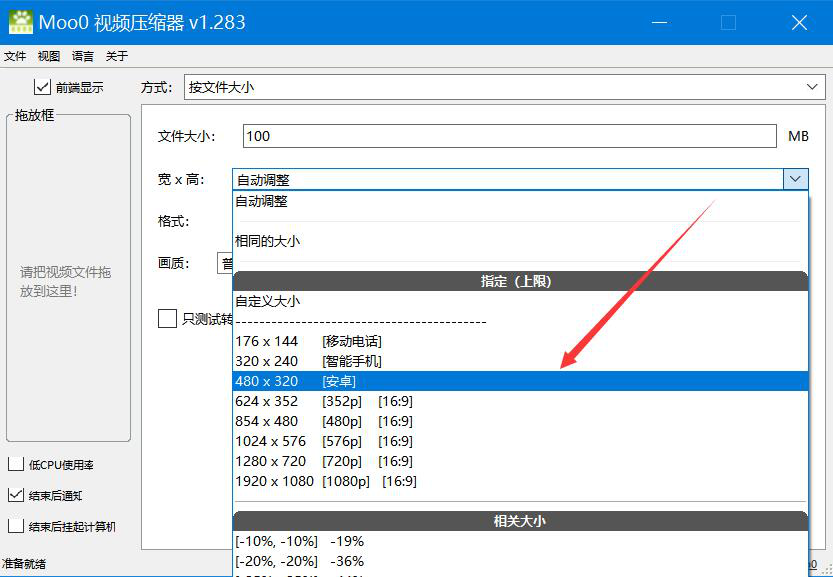Screen dimensions: 833x577
Task: Choose the [-10%, -10%] -19% option
Action: click(x=521, y=541)
